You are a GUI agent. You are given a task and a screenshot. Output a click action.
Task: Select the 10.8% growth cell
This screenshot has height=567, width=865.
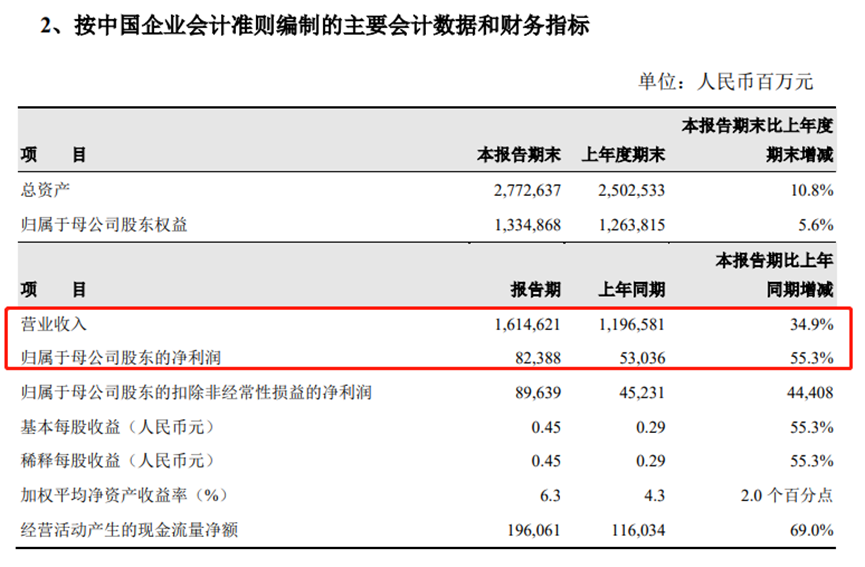click(812, 189)
